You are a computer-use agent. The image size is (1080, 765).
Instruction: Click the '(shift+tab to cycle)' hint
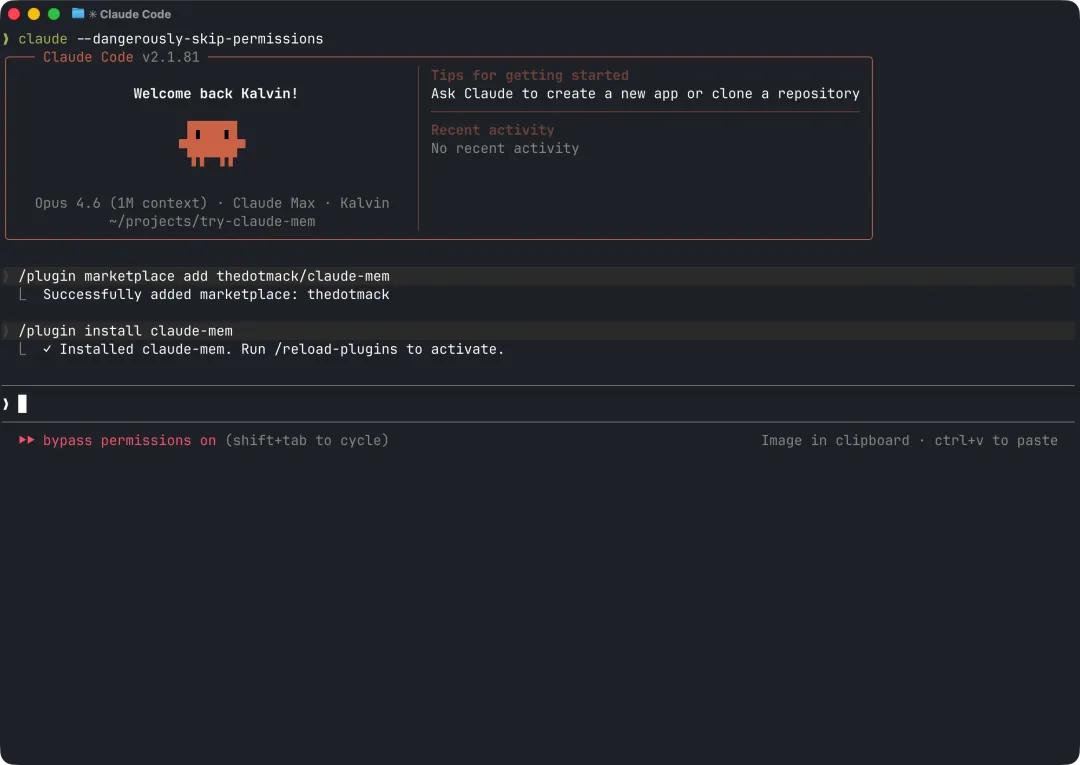click(x=307, y=440)
